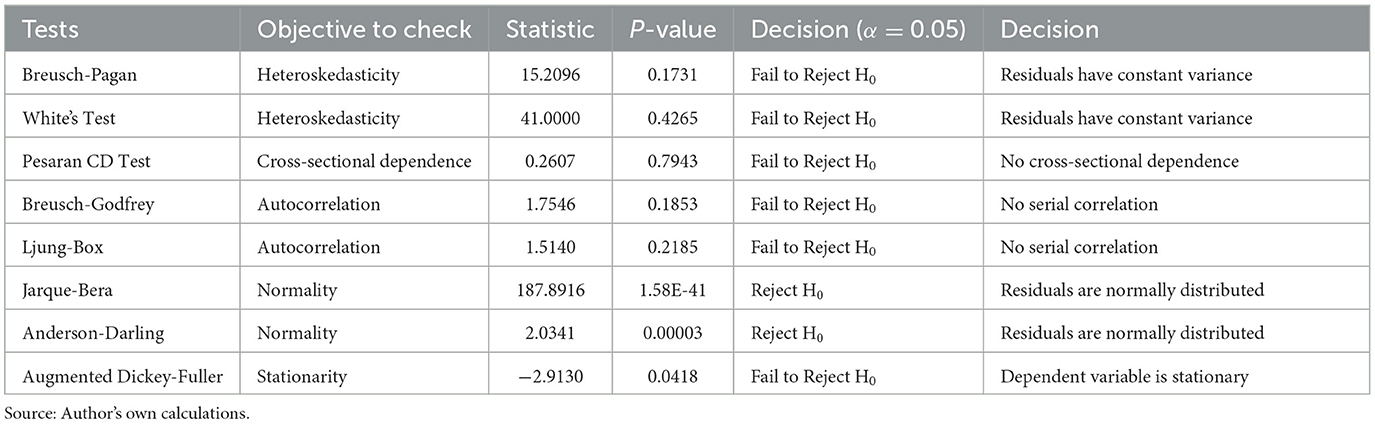Select the Breusch-Godfrey row label
This screenshot has height=424, width=1375.
[74, 205]
